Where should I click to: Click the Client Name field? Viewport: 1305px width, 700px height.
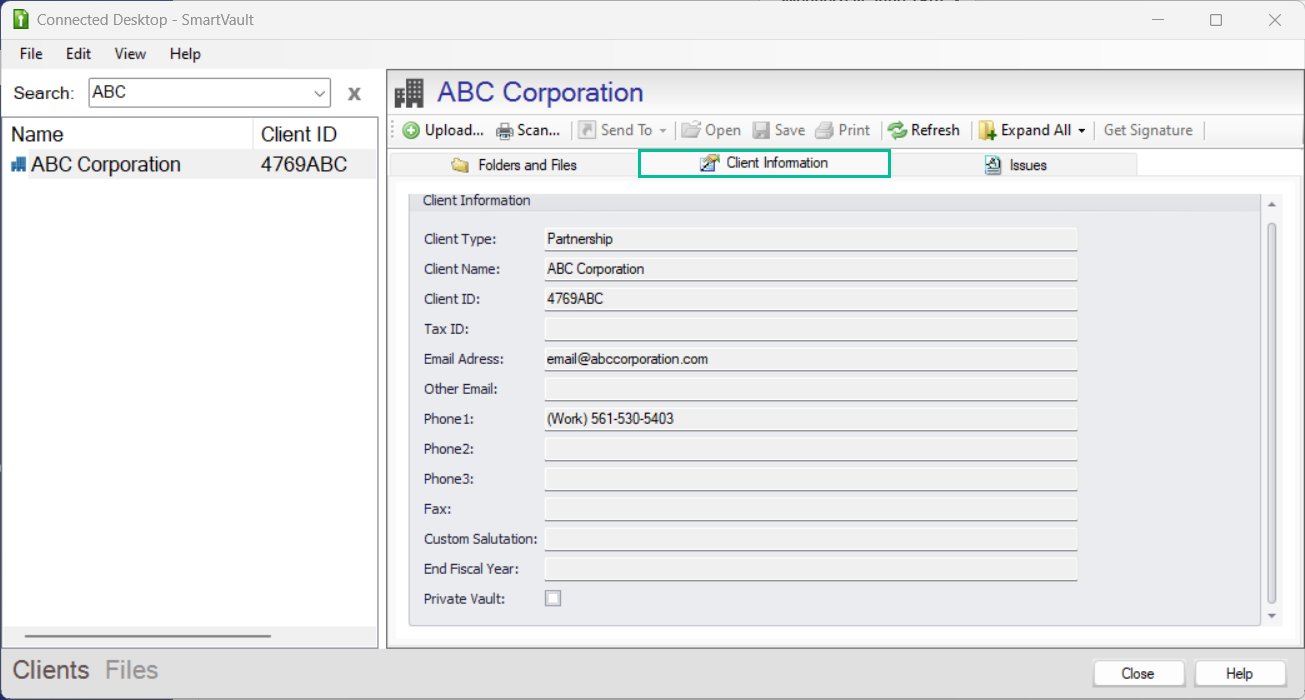811,269
